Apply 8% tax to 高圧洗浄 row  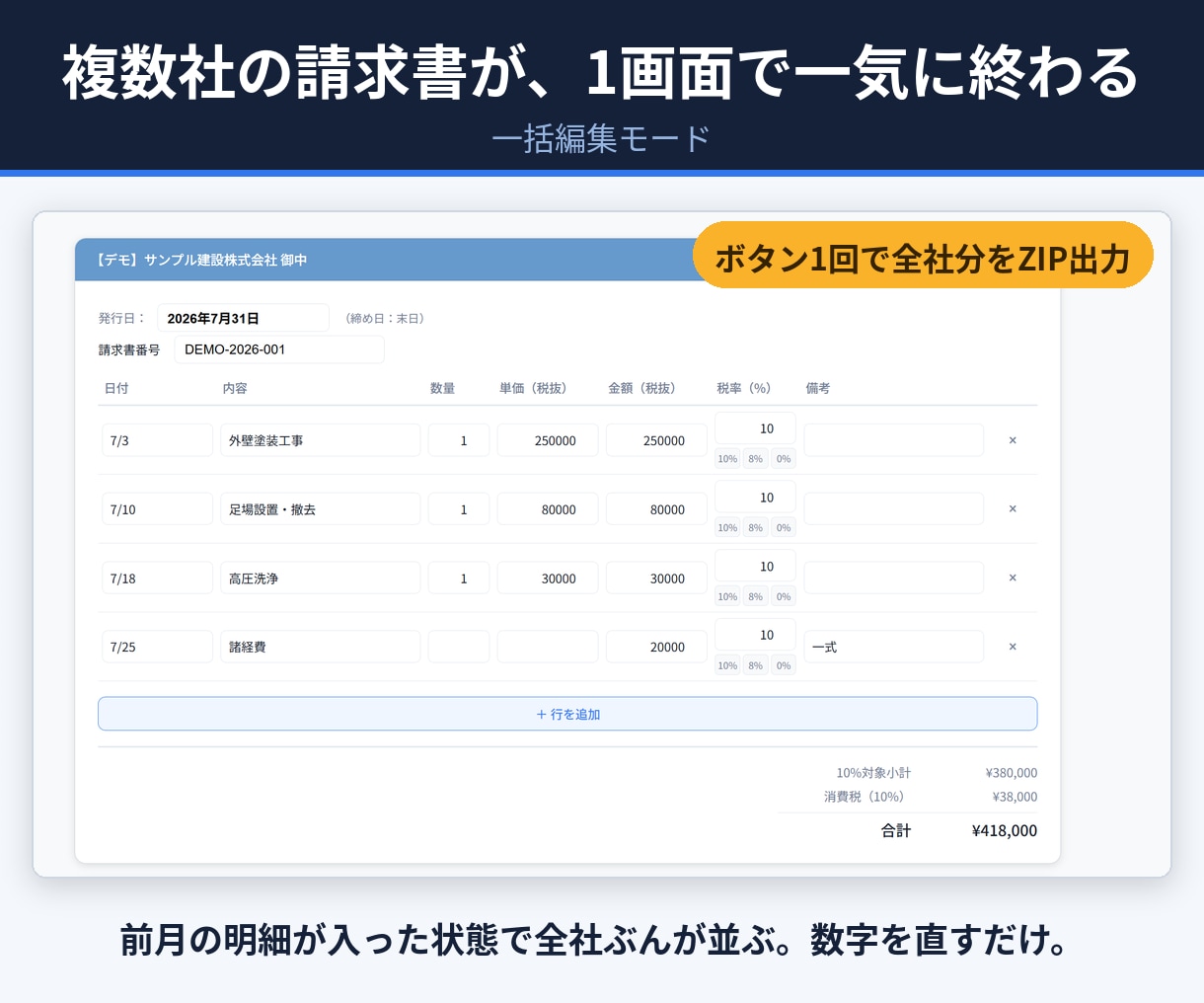pyautogui.click(x=755, y=597)
